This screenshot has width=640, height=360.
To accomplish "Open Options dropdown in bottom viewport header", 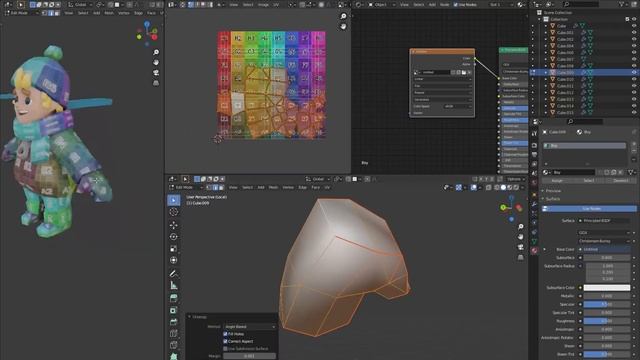I will pyautogui.click(x=515, y=179).
